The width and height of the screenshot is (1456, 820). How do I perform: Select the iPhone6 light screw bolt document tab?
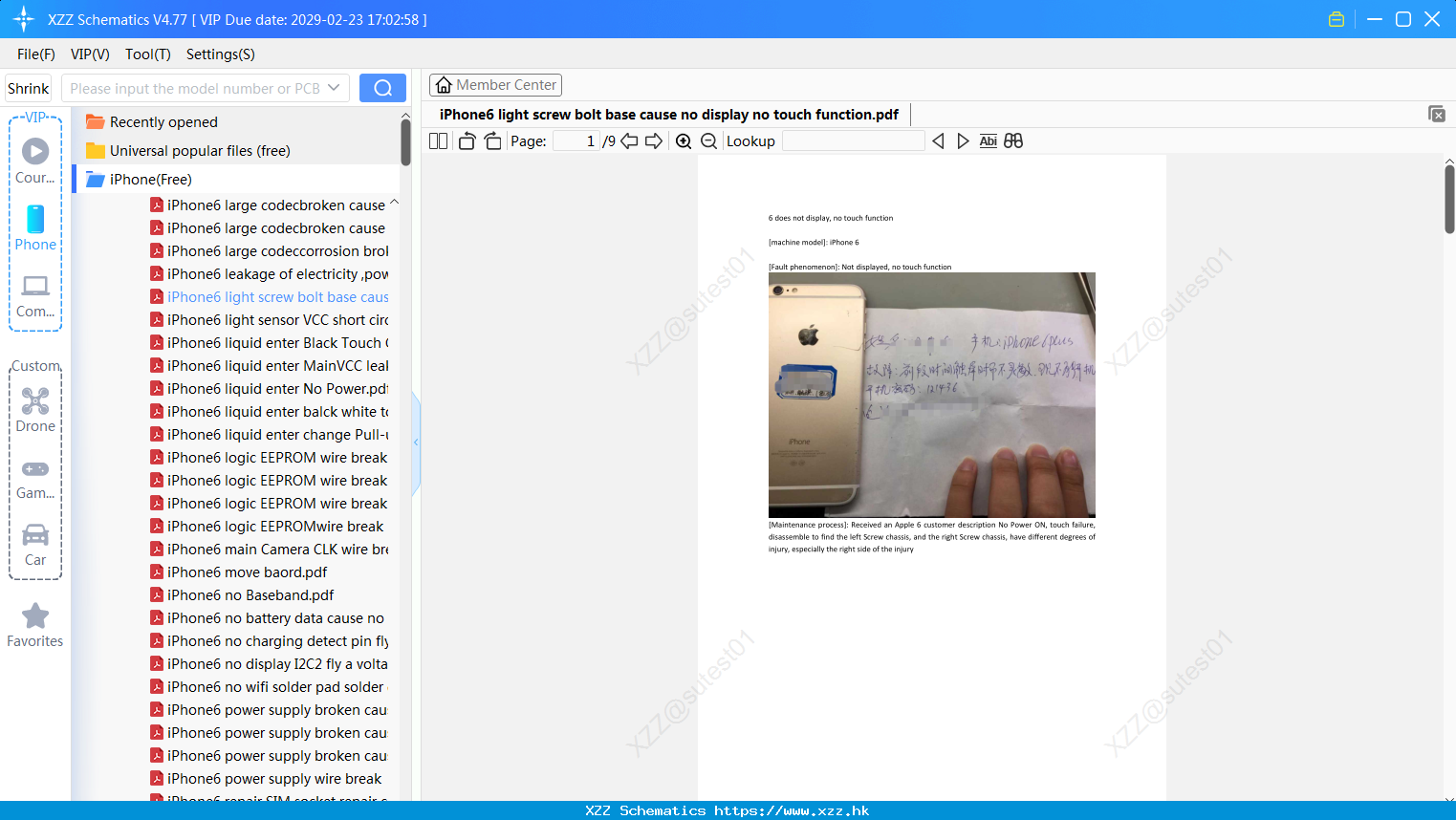coord(669,114)
